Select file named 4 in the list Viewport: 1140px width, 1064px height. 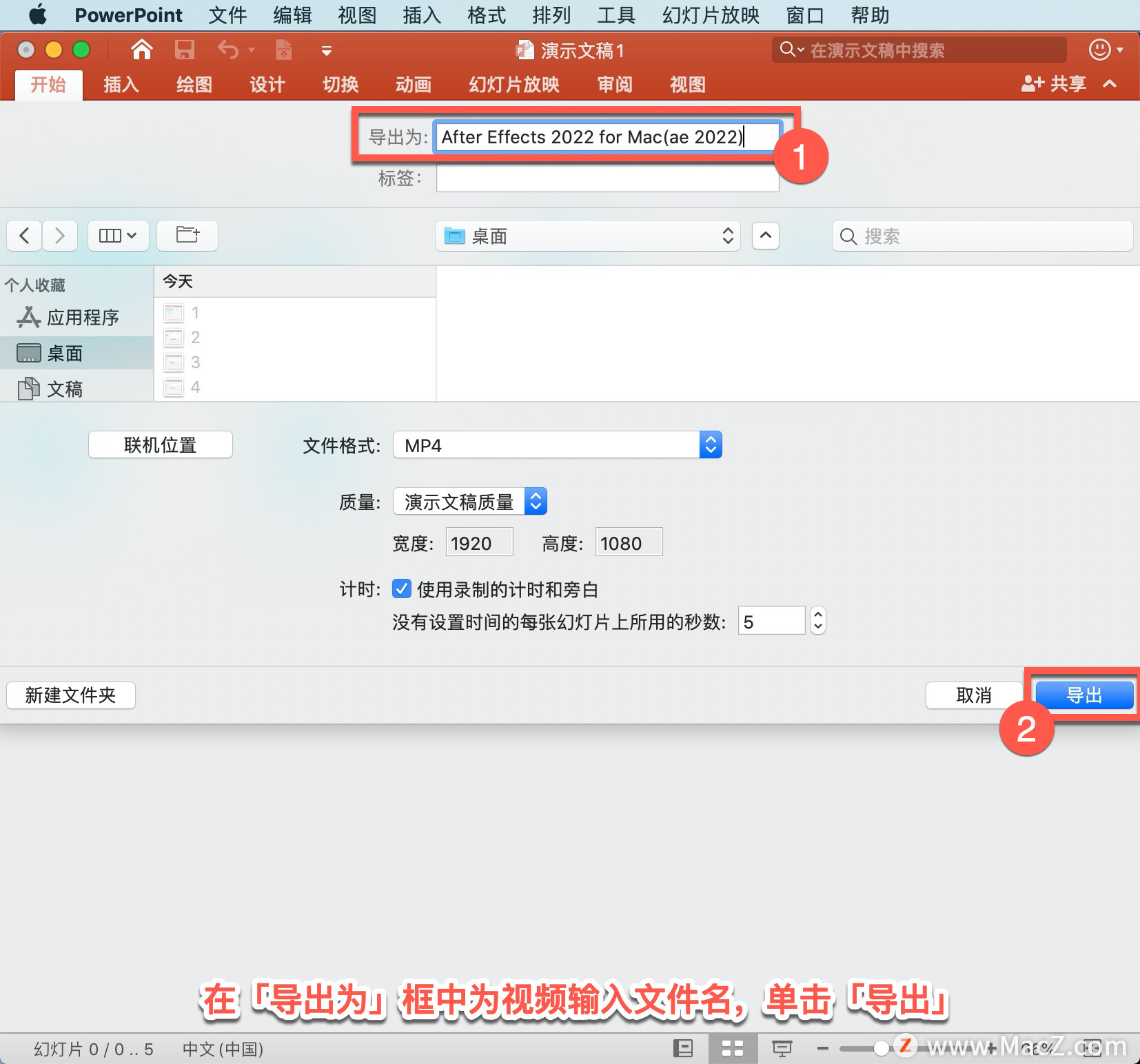(x=295, y=387)
